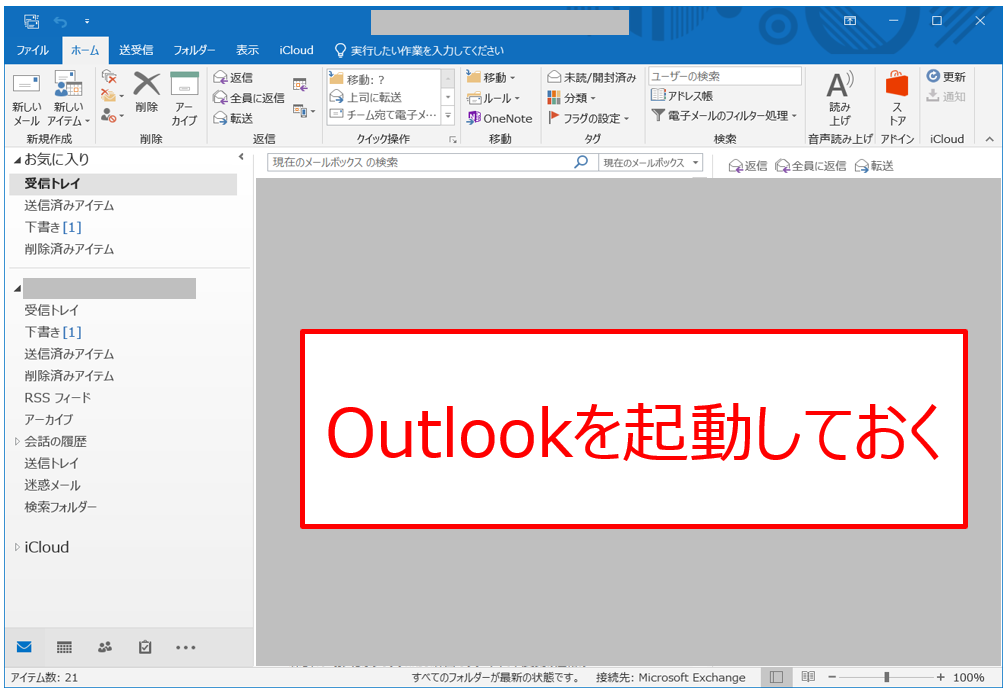The height and width of the screenshot is (693, 1008).
Task: Click the 読み上げ read aloud button
Action: (840, 98)
